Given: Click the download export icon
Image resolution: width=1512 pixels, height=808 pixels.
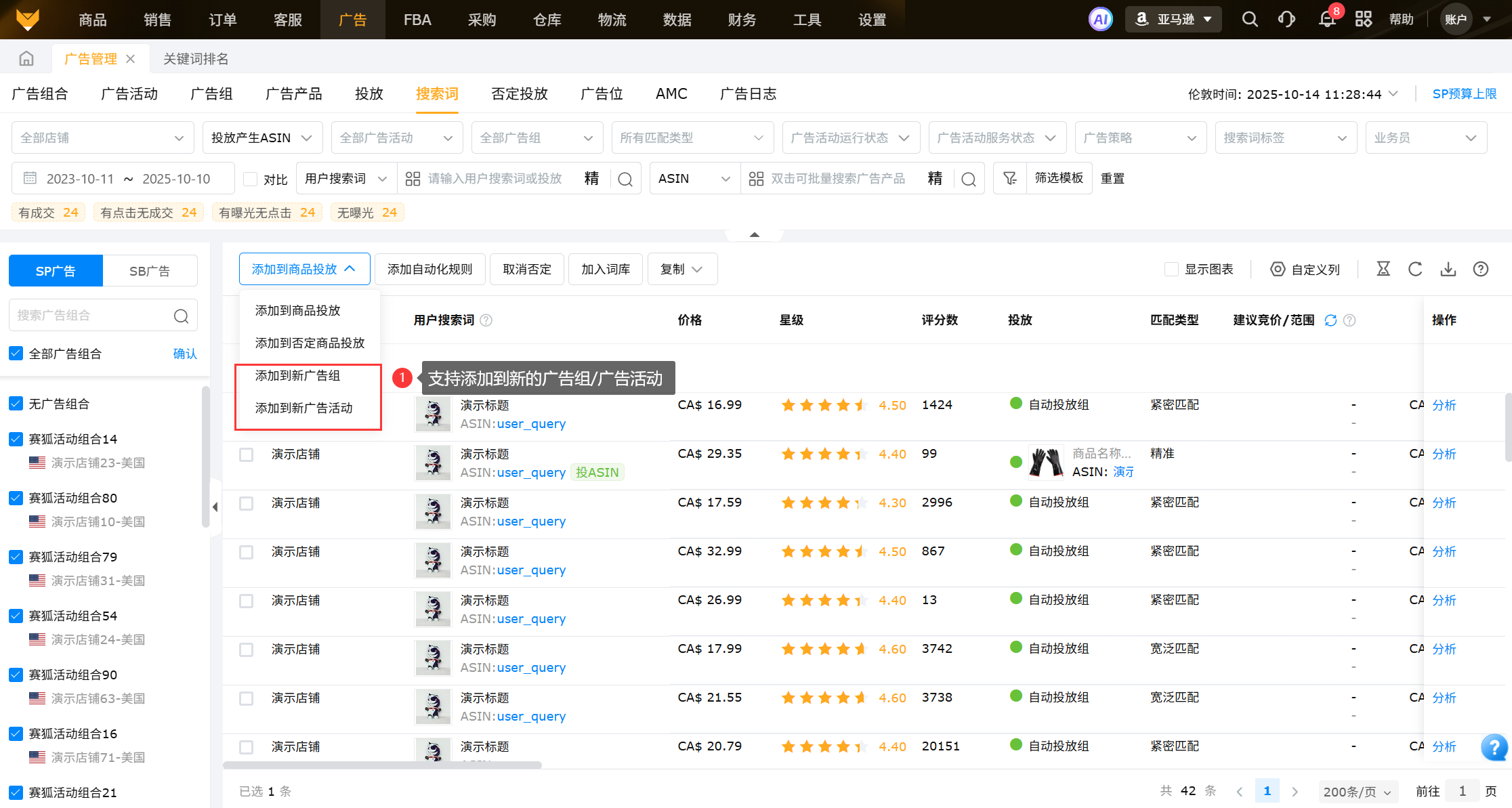Looking at the screenshot, I should coord(1448,270).
